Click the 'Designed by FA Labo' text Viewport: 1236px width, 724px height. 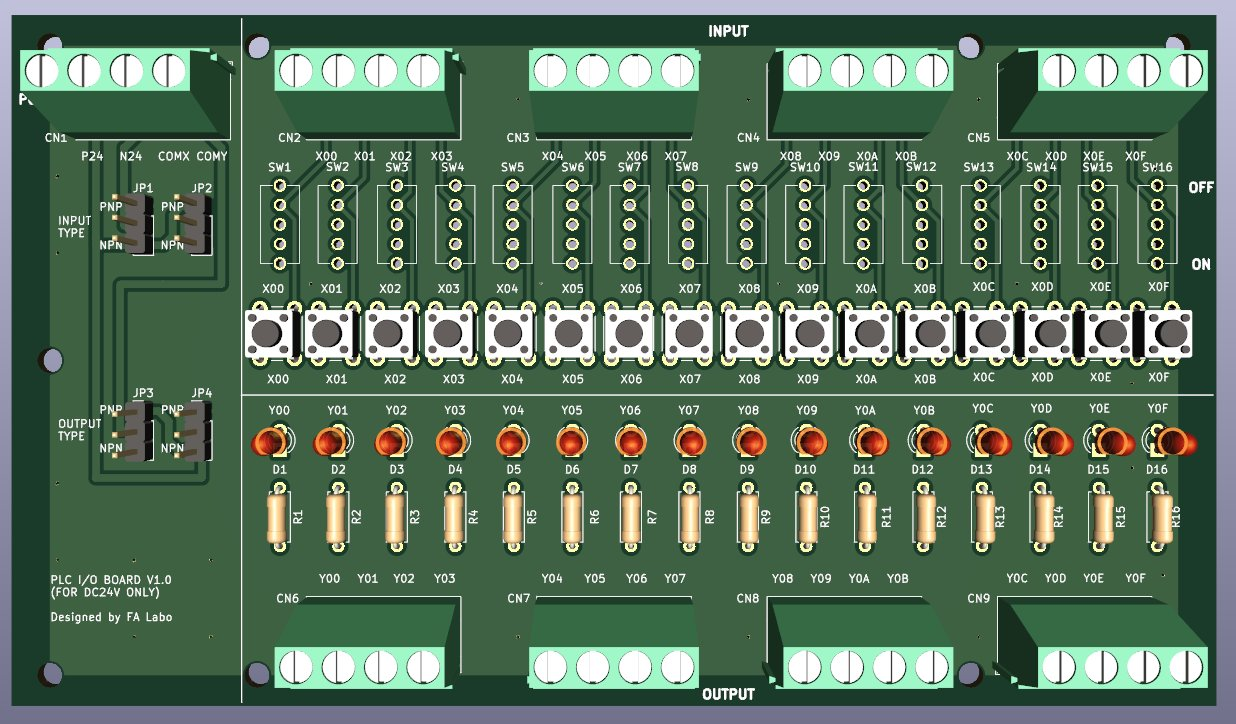(111, 617)
